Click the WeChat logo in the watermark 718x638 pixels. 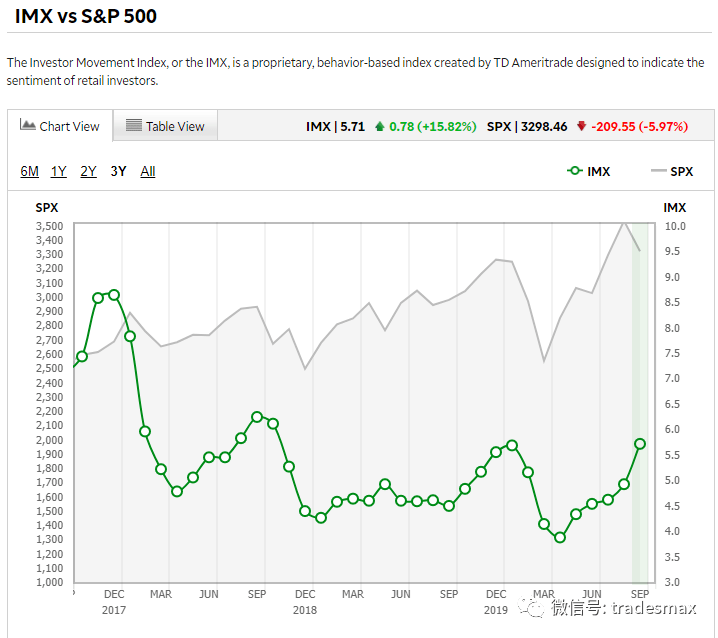pyautogui.click(x=532, y=606)
